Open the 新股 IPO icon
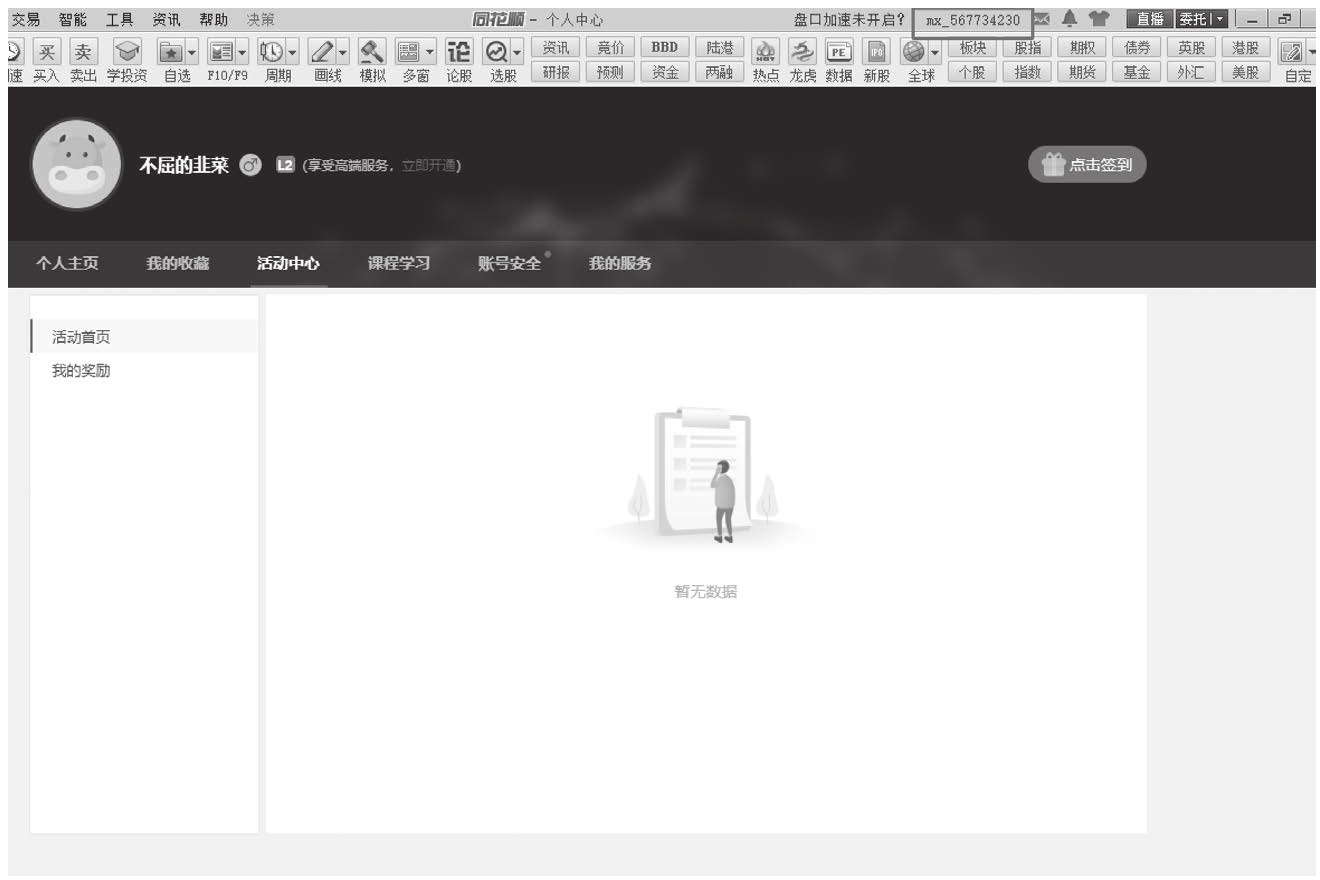Screen dimensions: 1320x880 coord(876,52)
